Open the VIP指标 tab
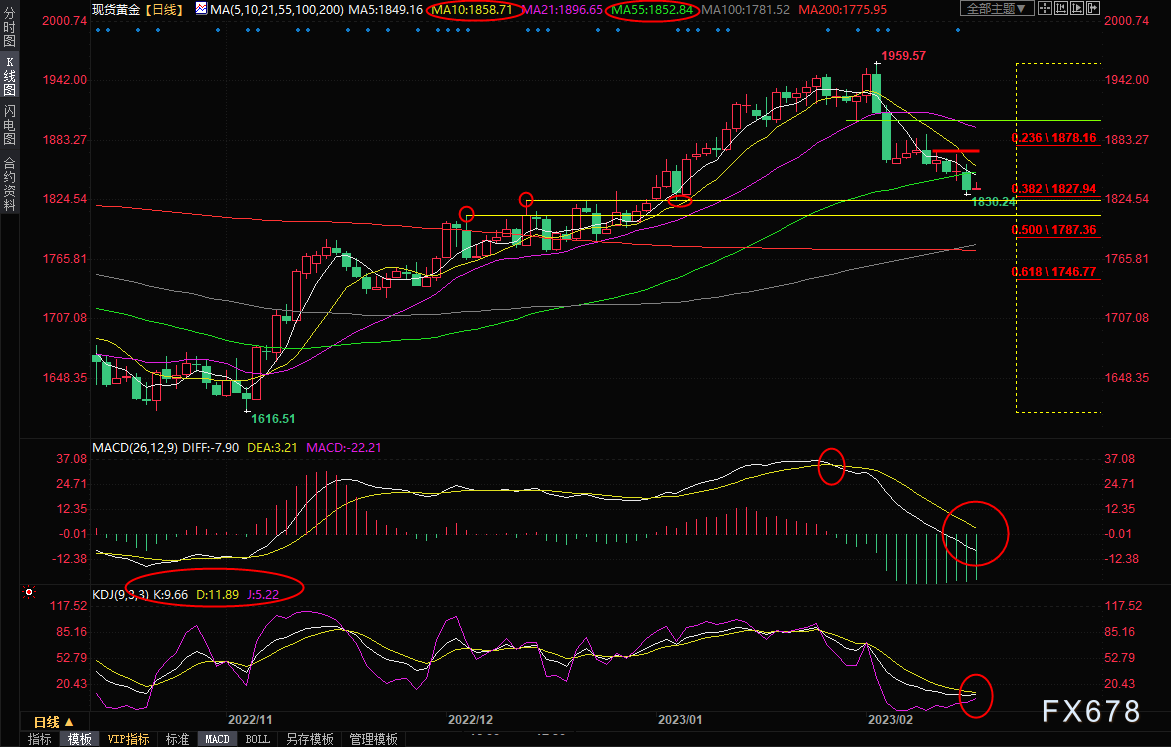1171x747 pixels. click(x=128, y=739)
